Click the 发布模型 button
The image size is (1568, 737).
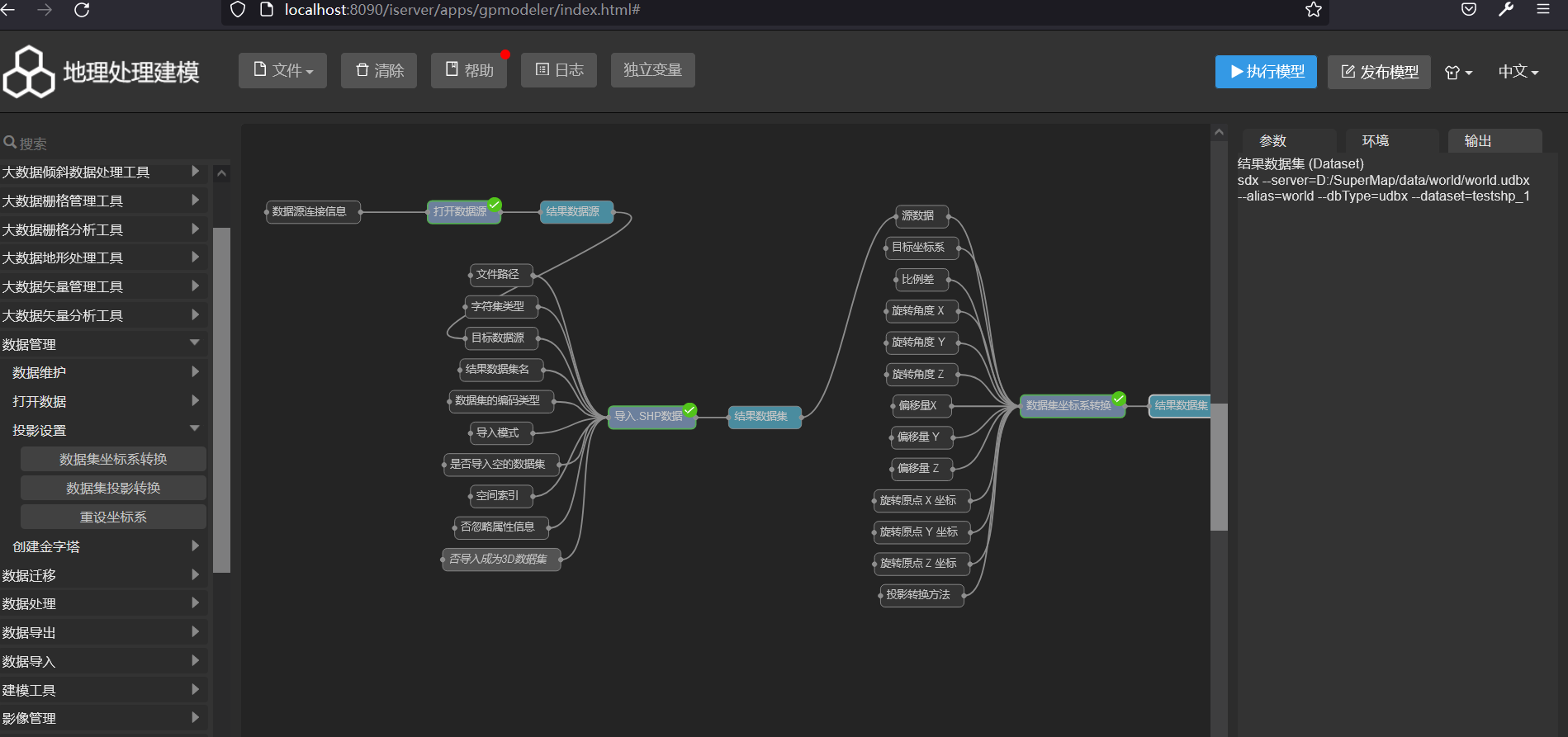(x=1379, y=72)
